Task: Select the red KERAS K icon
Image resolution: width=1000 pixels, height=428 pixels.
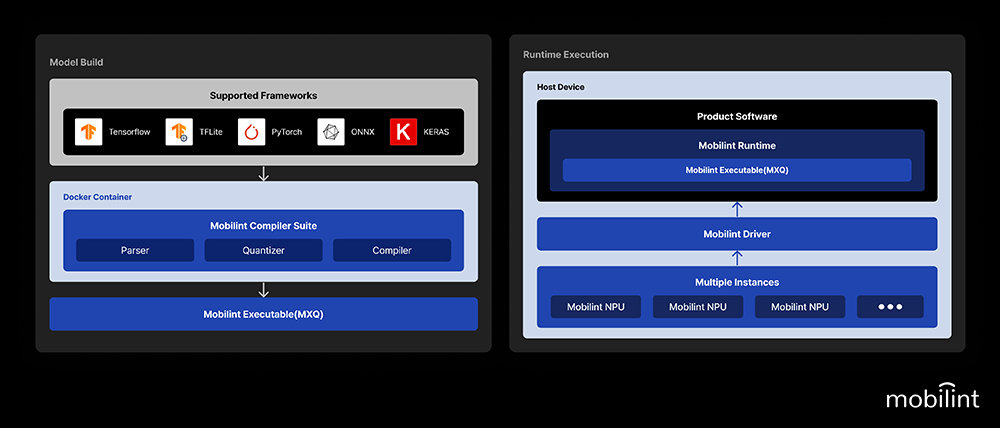Action: coord(403,132)
